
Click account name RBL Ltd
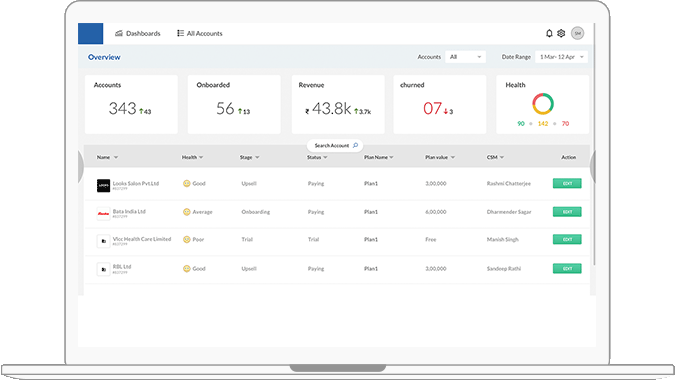coord(122,267)
